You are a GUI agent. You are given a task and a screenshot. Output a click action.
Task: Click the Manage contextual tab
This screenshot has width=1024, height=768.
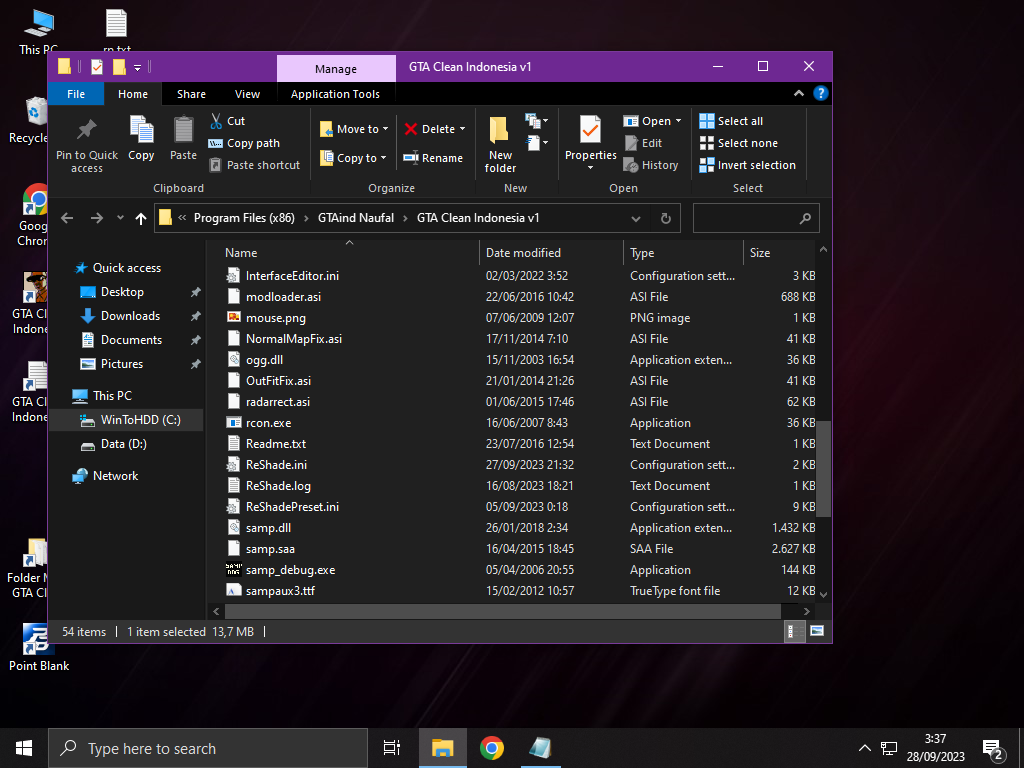click(x=336, y=69)
